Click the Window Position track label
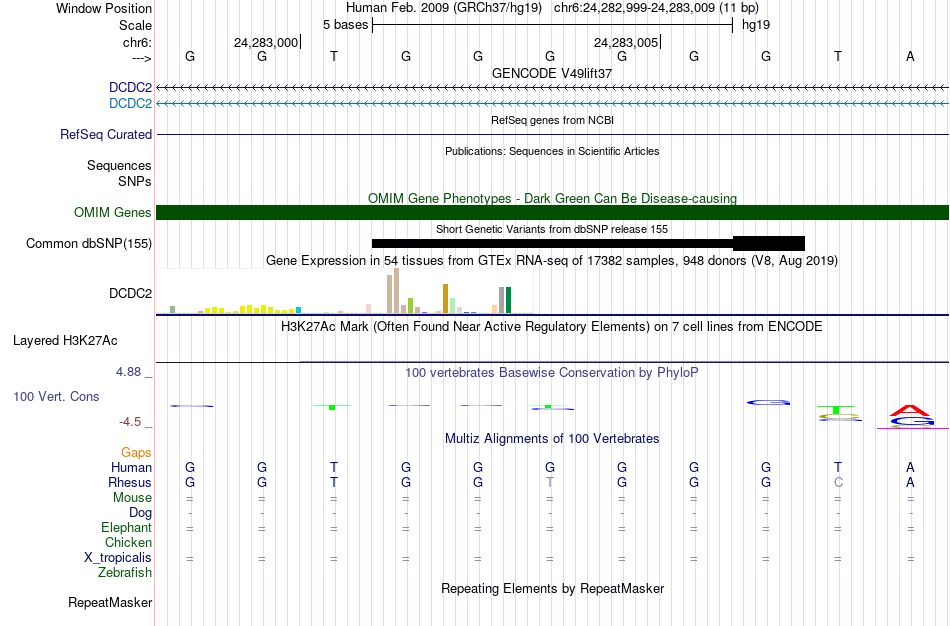 (104, 8)
